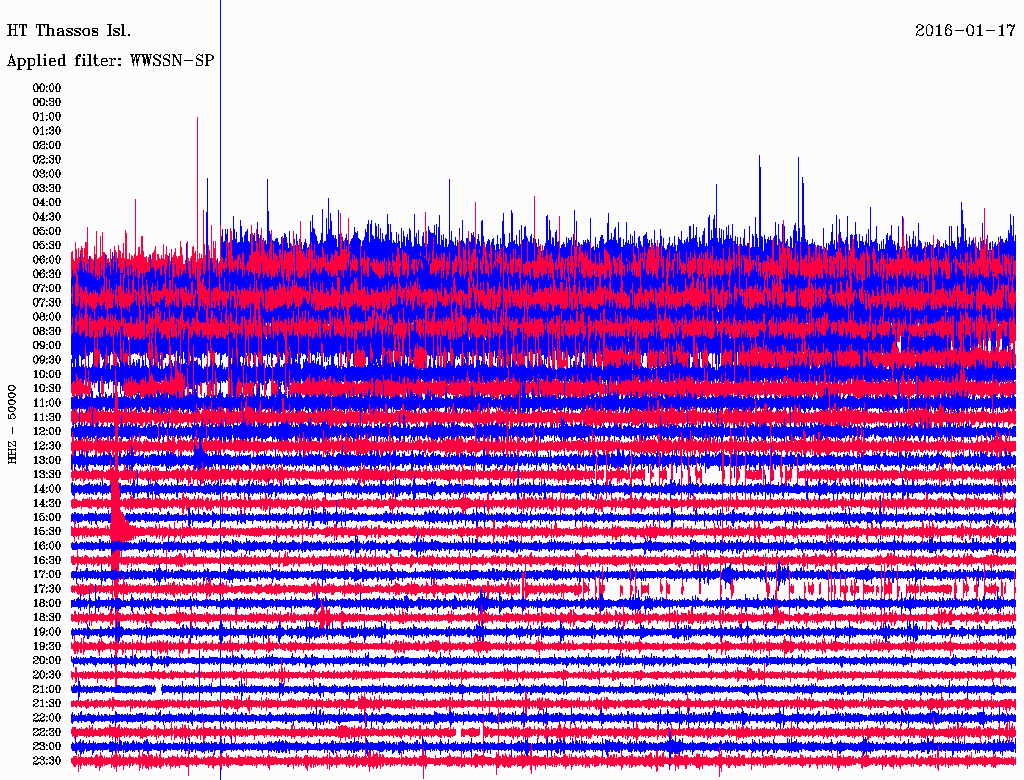The height and width of the screenshot is (780, 1024).
Task: Select the 18:00 time label
Action: tap(47, 604)
